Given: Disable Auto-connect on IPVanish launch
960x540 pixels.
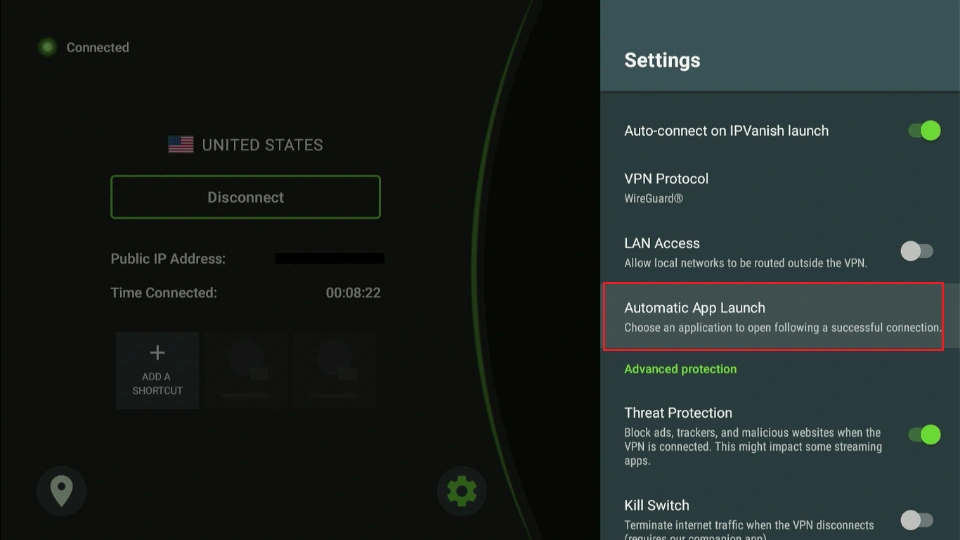Looking at the screenshot, I should (x=923, y=131).
